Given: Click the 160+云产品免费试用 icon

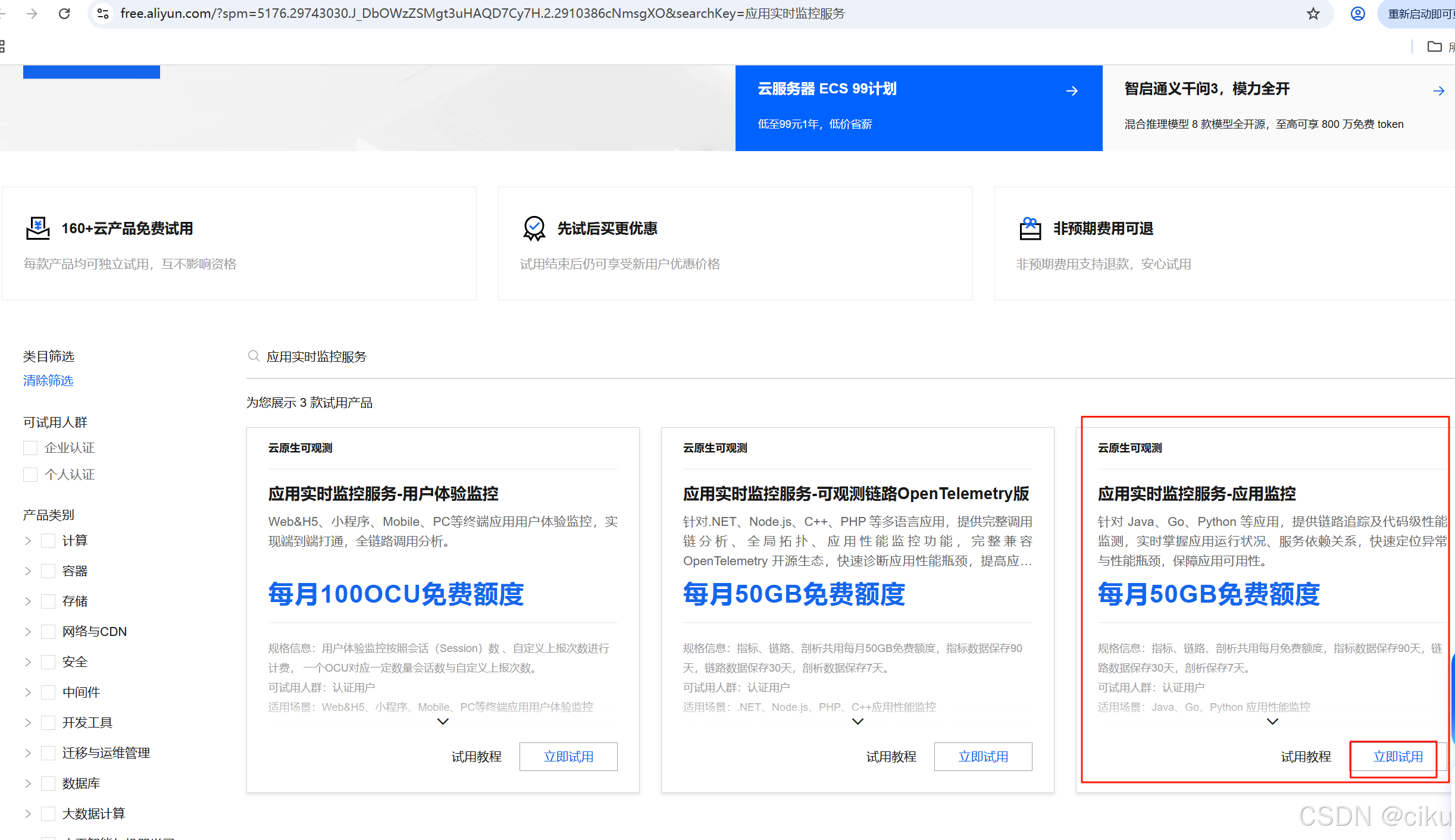Looking at the screenshot, I should click(38, 228).
